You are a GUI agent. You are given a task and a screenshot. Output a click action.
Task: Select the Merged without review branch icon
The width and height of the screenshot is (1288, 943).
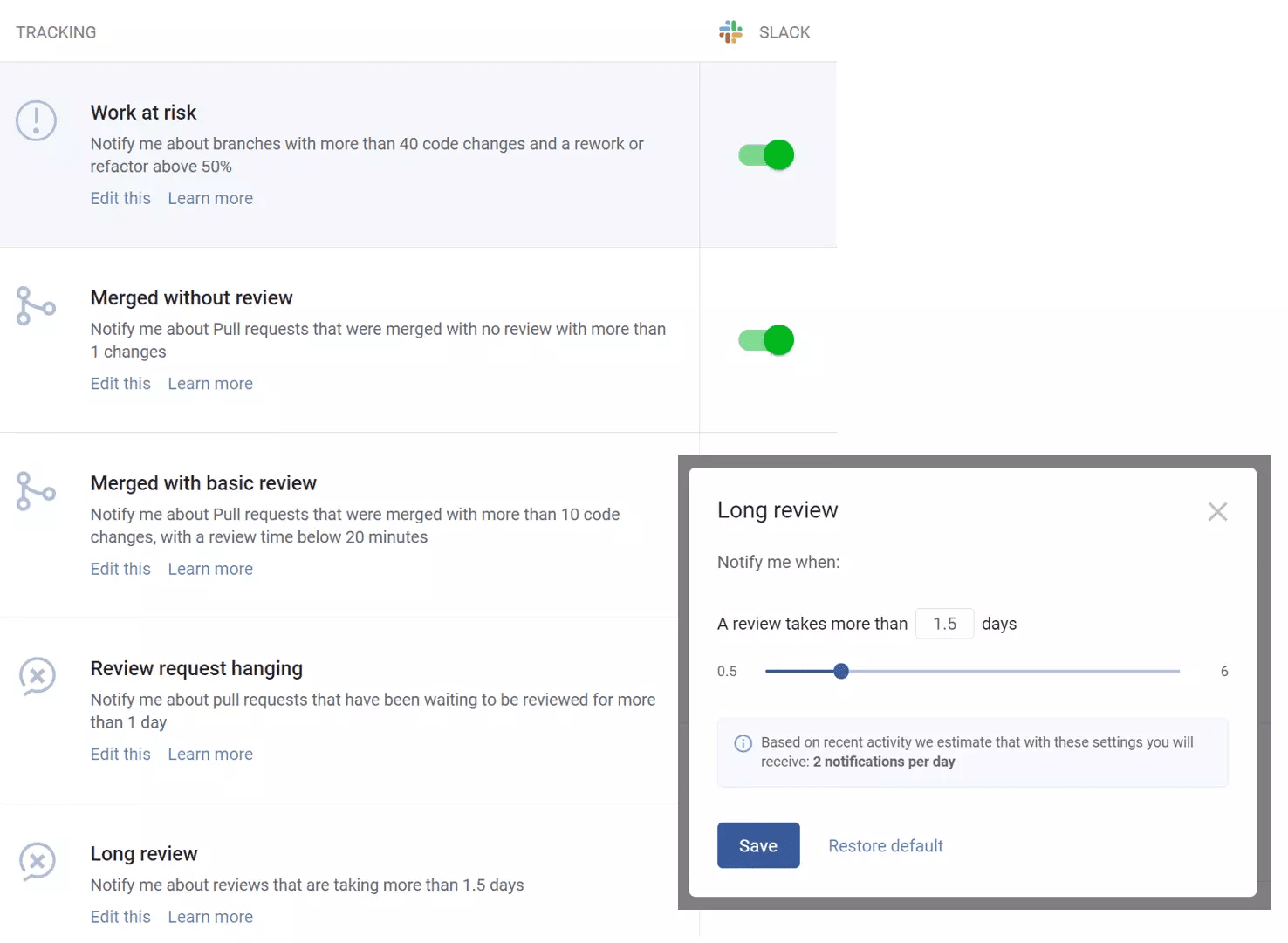coord(35,306)
